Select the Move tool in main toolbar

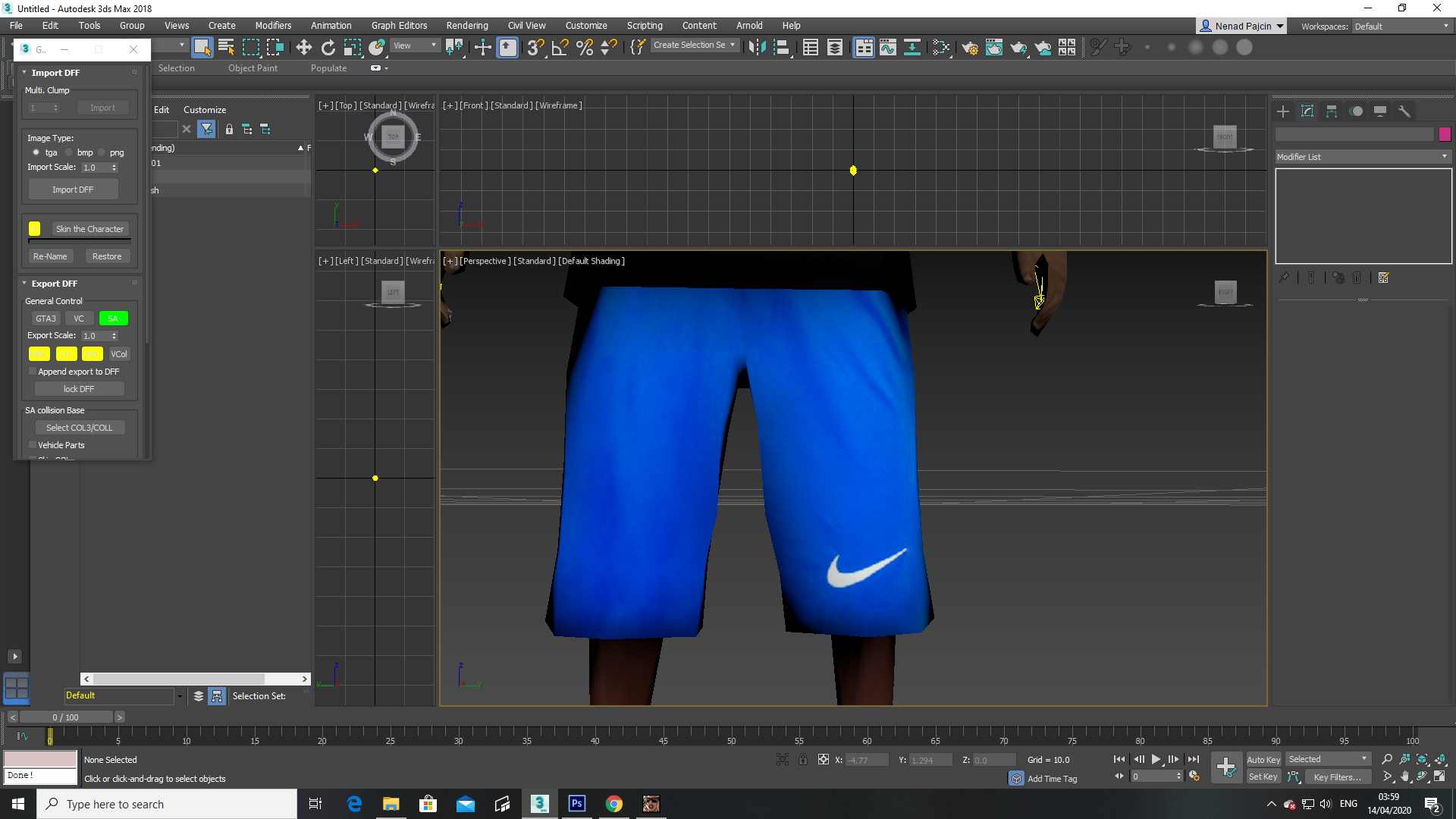(x=303, y=48)
